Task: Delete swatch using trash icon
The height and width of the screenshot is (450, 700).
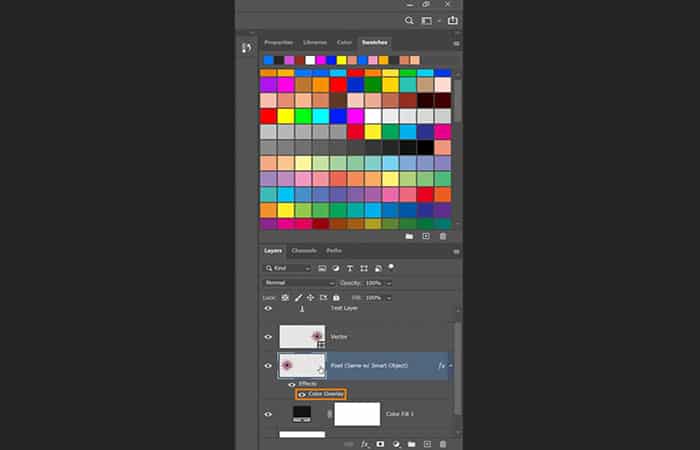Action: pos(443,236)
